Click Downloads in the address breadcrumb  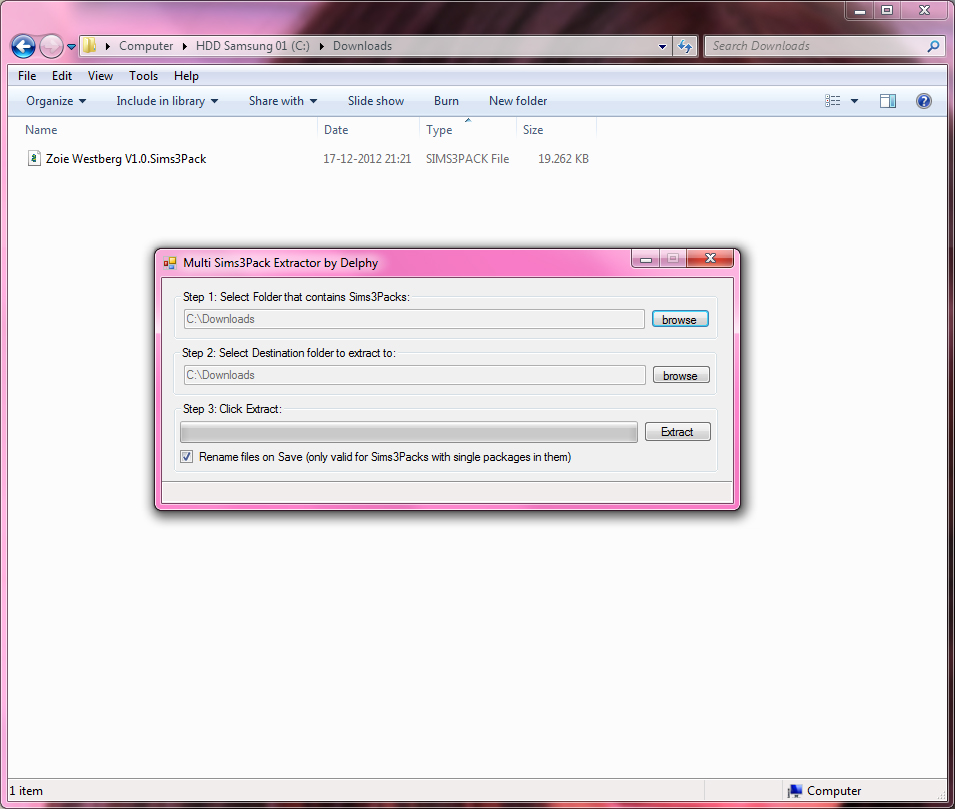click(362, 46)
